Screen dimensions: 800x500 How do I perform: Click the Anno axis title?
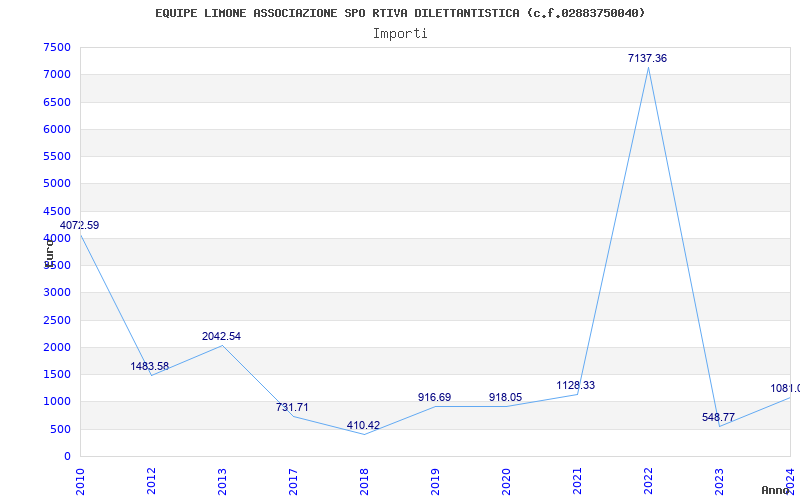click(776, 490)
